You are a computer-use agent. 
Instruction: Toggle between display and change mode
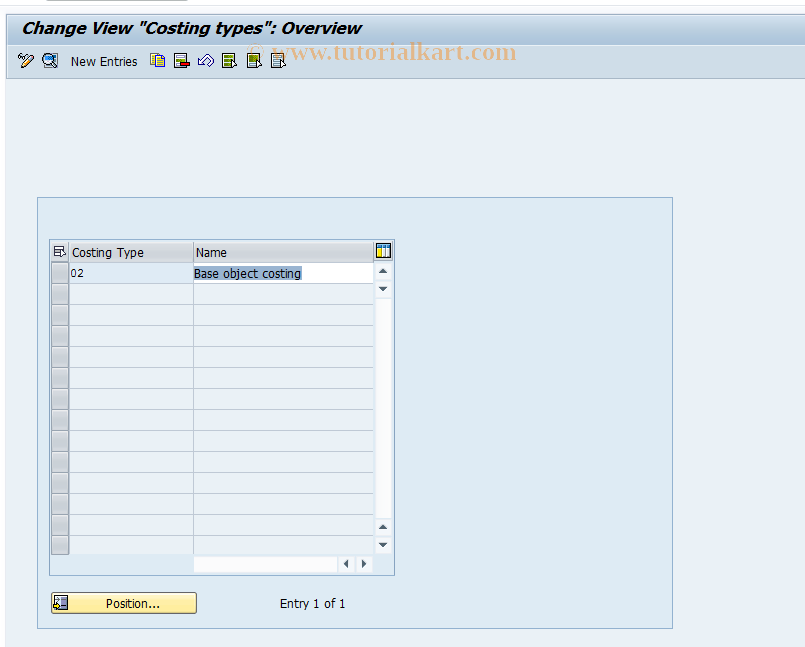coord(25,61)
